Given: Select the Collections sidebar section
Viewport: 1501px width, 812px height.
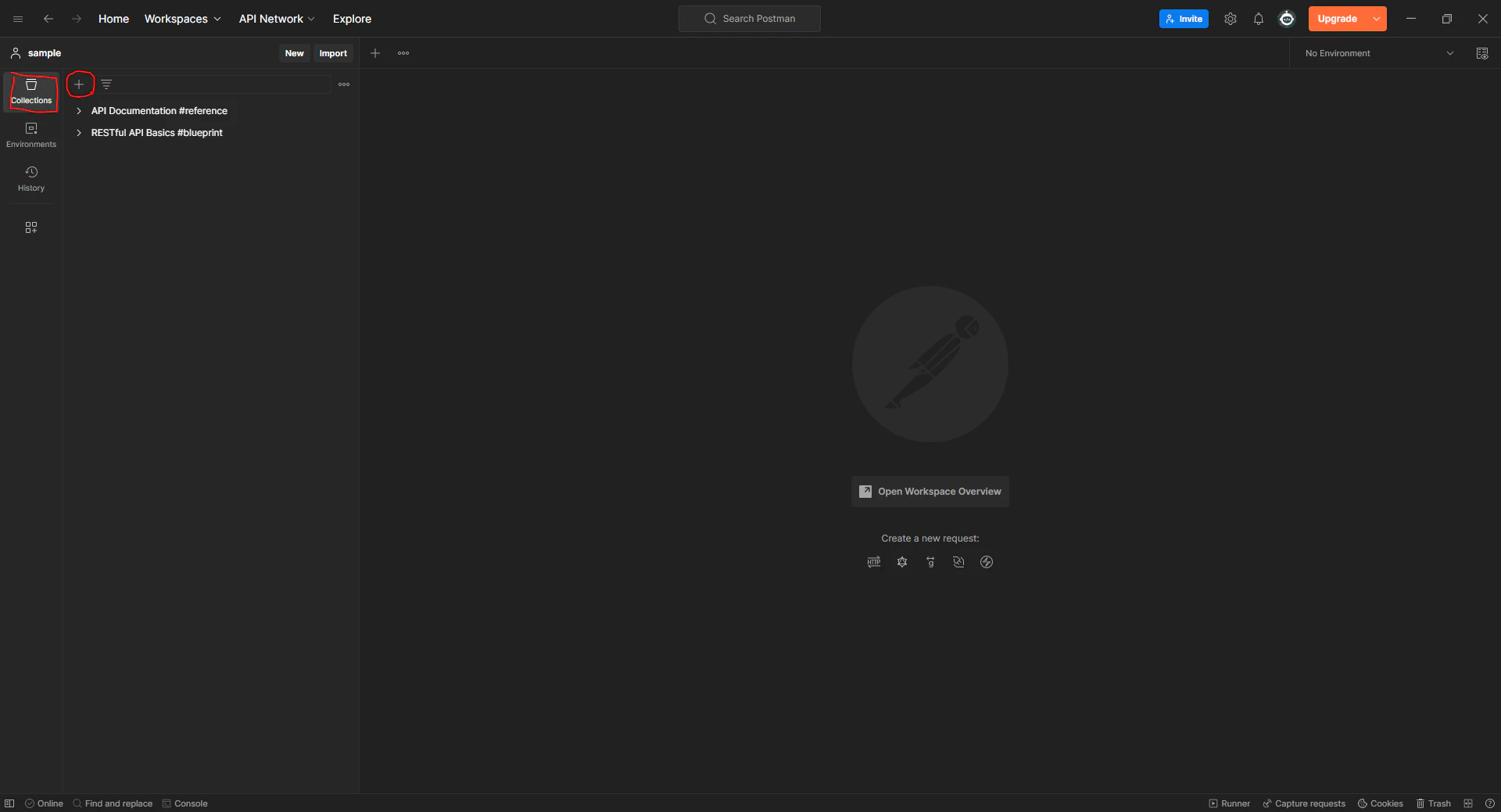Looking at the screenshot, I should [31, 91].
